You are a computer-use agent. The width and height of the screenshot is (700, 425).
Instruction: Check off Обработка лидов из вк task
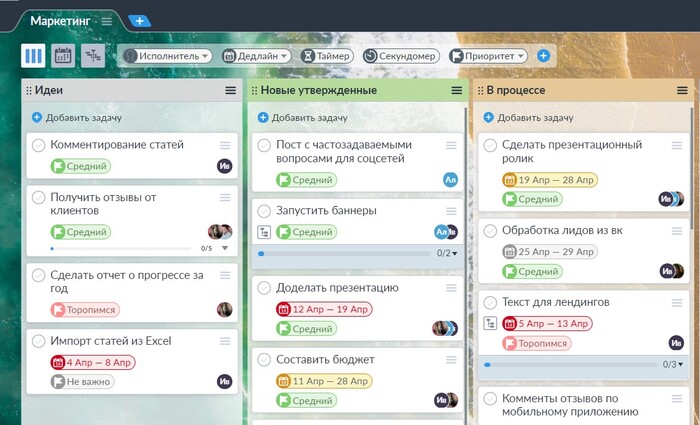490,231
